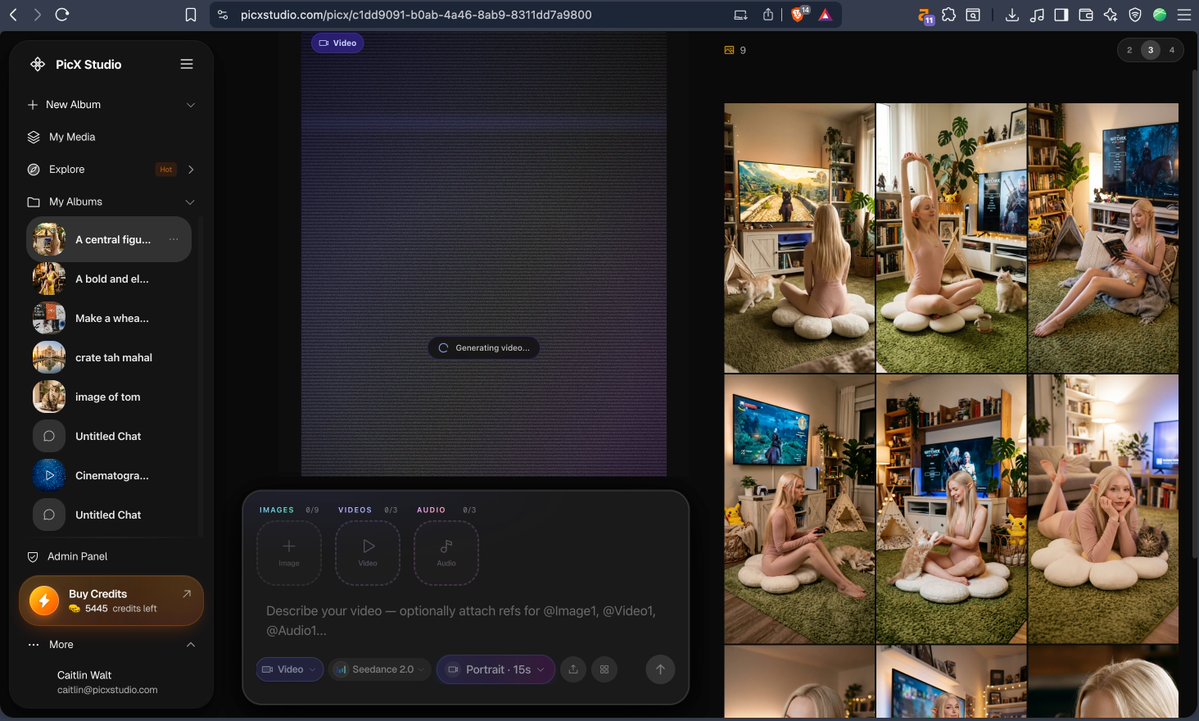Open the 'image of tom' album
This screenshot has width=1199, height=721.
click(109, 397)
